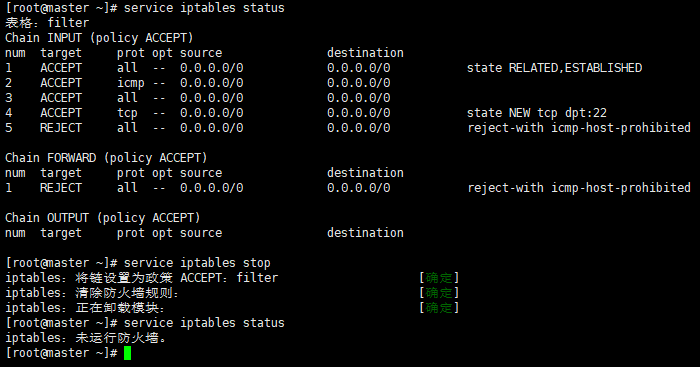700x367 pixels.
Task: Click "reject-with icmp-host-prohibited" in INPUT rule 5
Action: (579, 128)
